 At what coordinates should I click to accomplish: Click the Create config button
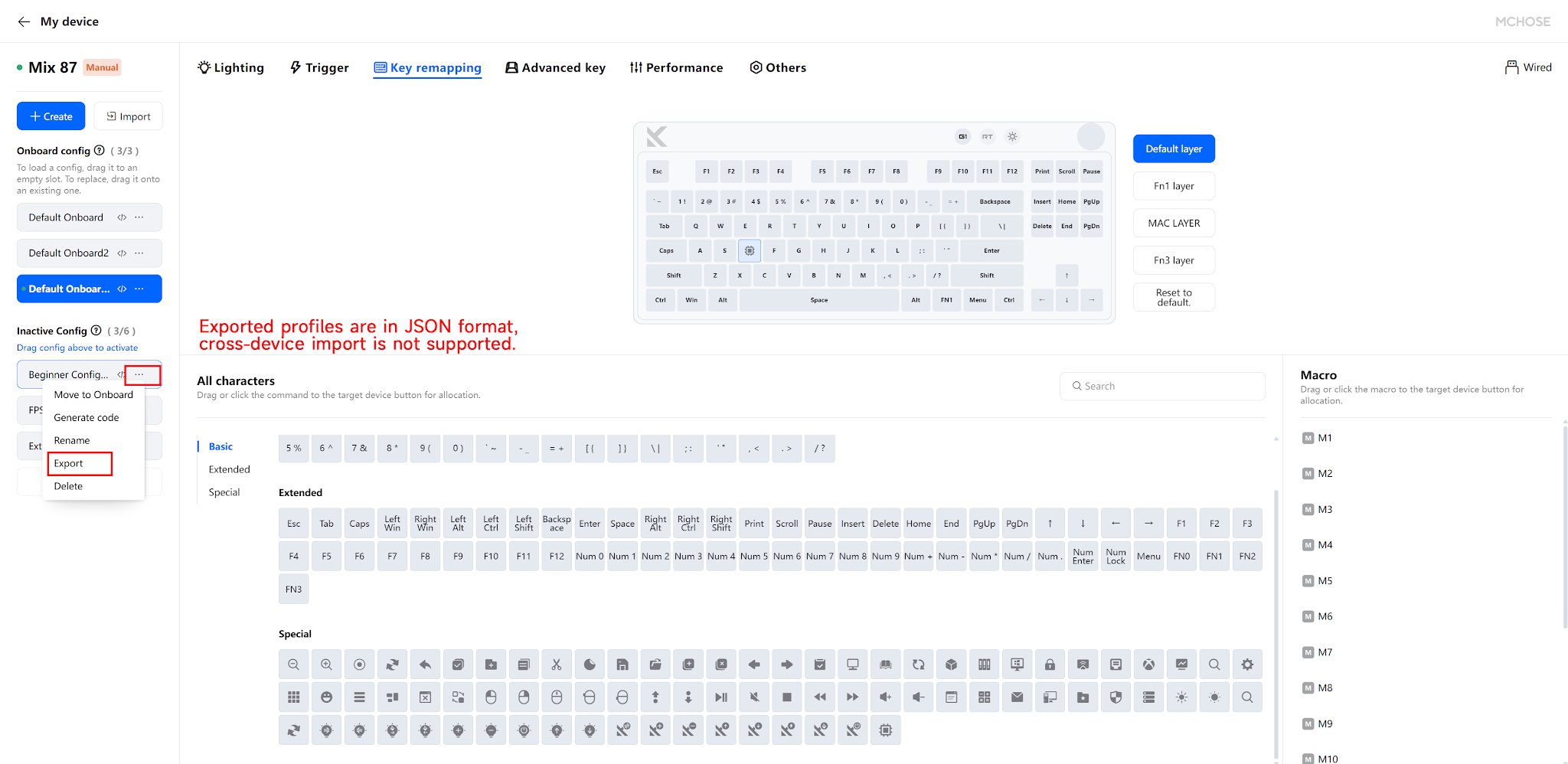coord(51,116)
